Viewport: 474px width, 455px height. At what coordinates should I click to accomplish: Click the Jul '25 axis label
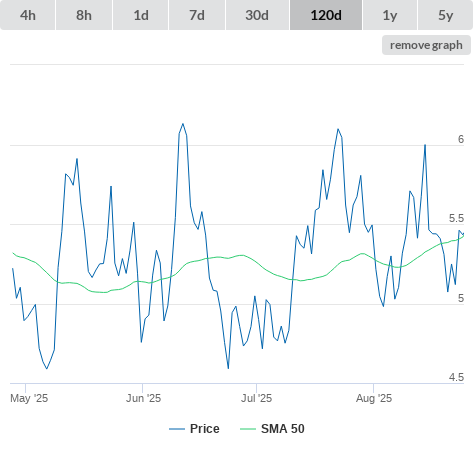[x=256, y=398]
